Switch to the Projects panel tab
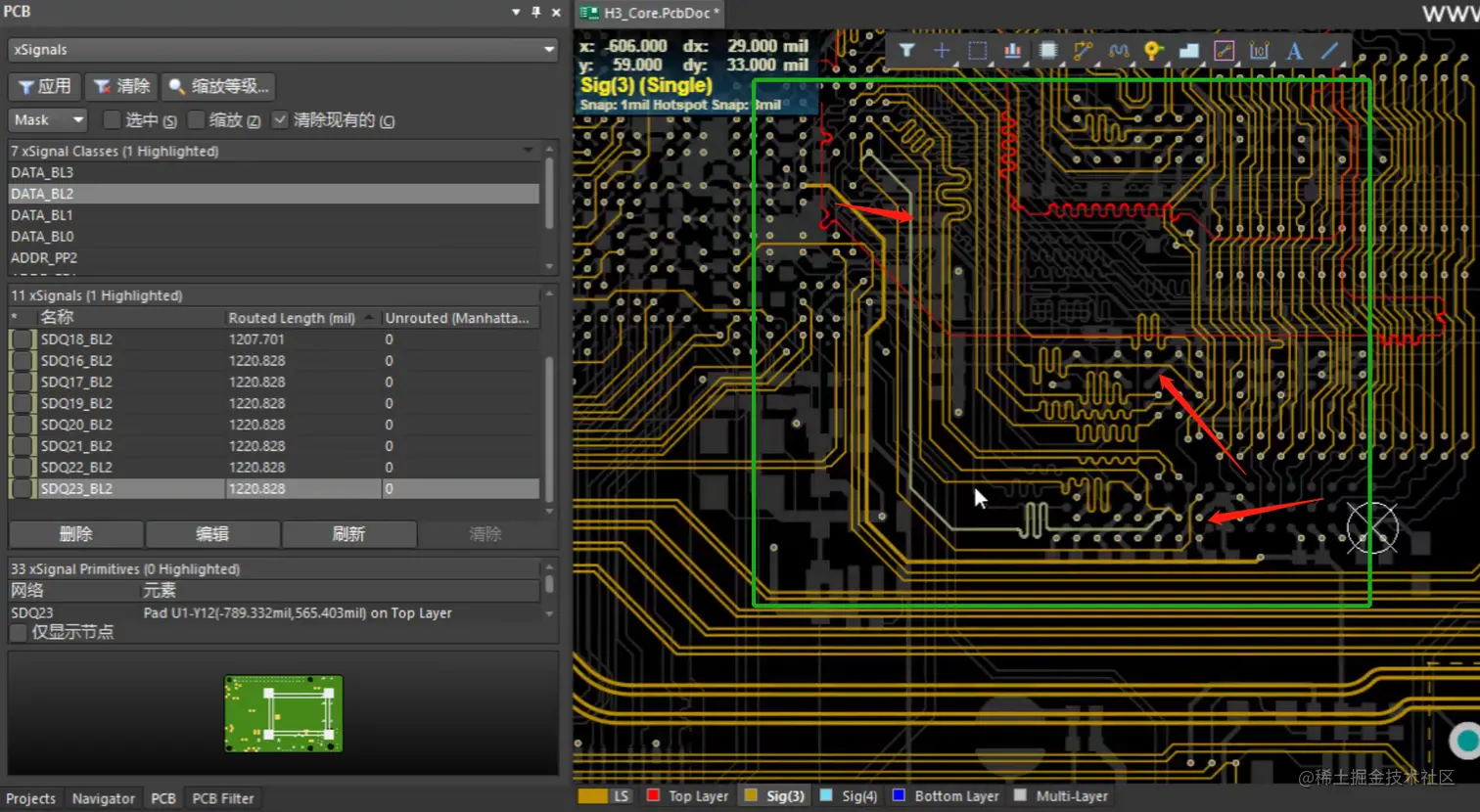The width and height of the screenshot is (1480, 812). click(x=30, y=798)
